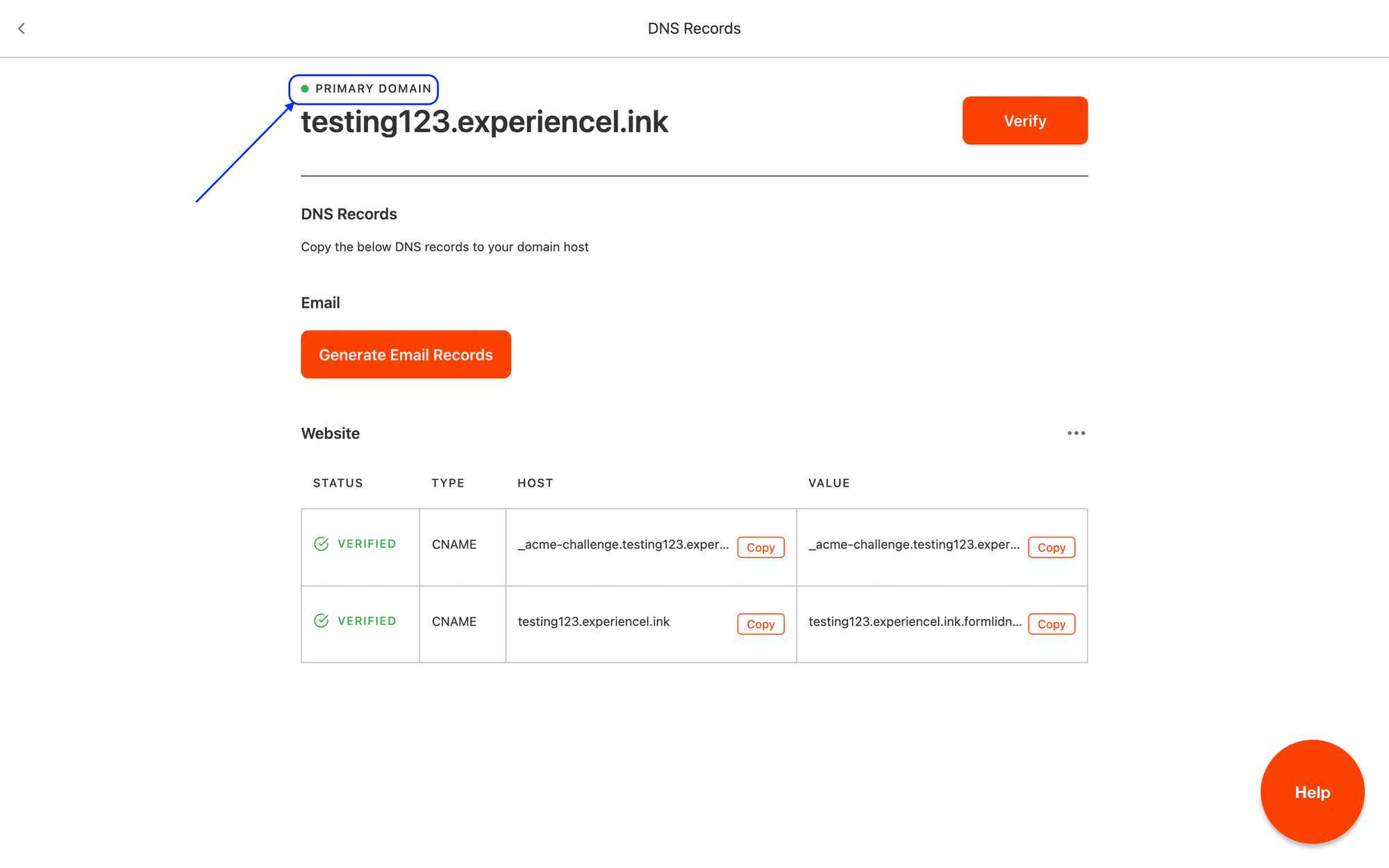The image size is (1389, 868).
Task: Click the back arrow icon
Action: (x=22, y=28)
